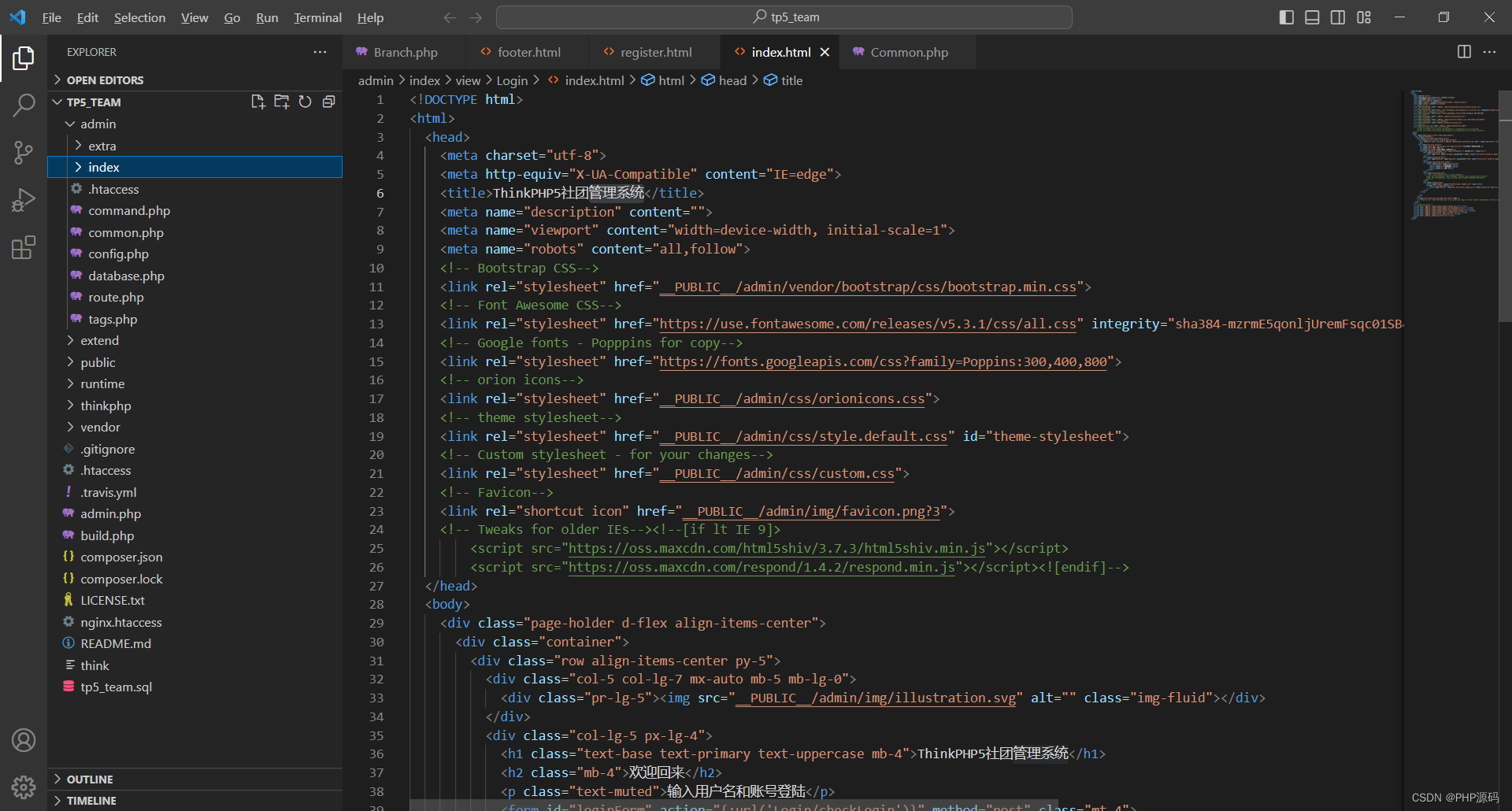Follow the googleapis Poppins font link

pos(883,361)
